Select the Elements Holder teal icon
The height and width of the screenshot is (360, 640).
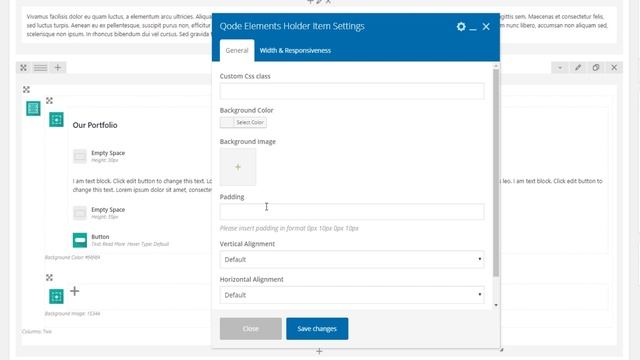click(33, 109)
